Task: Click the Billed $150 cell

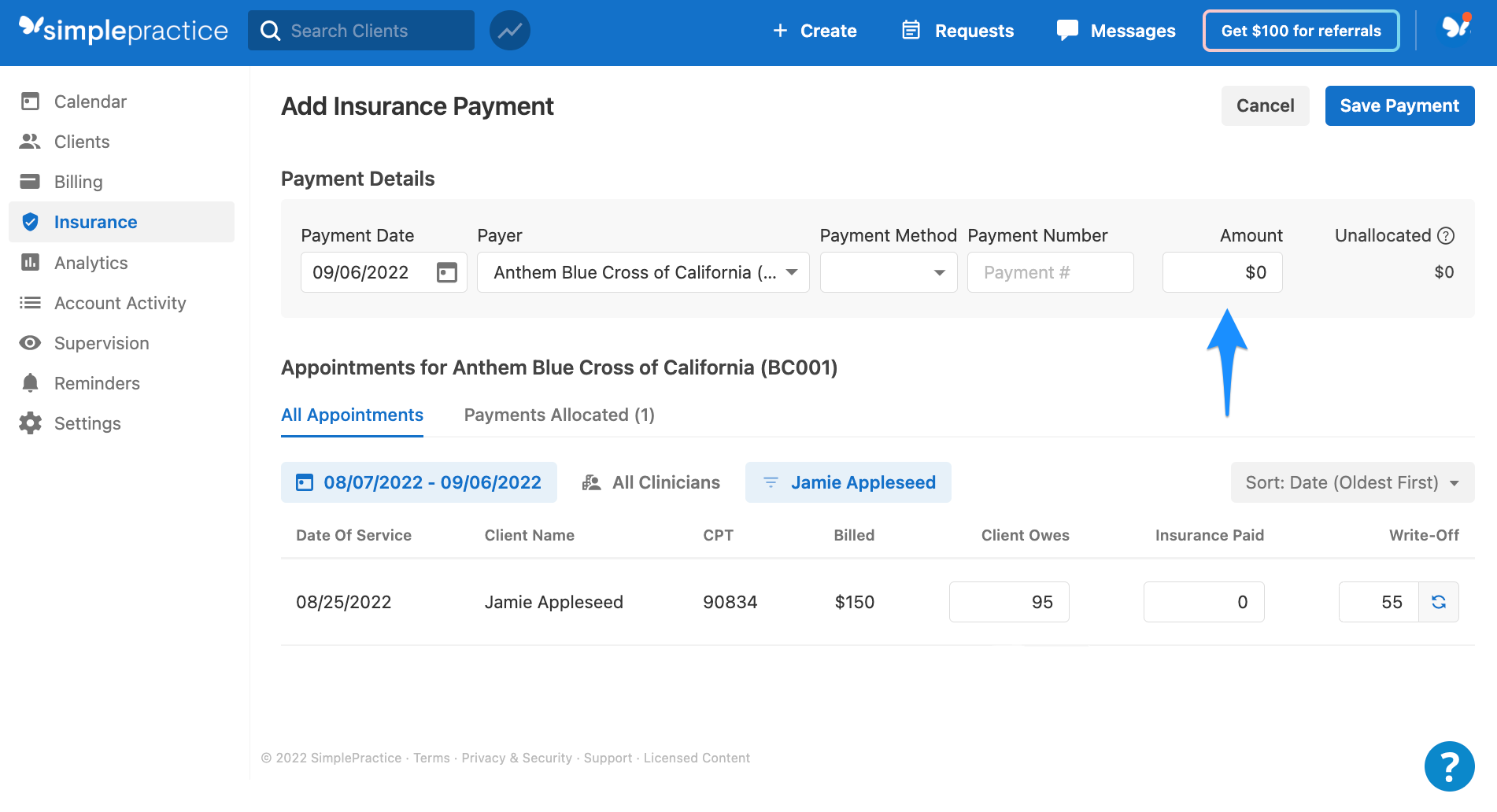Action: point(854,602)
